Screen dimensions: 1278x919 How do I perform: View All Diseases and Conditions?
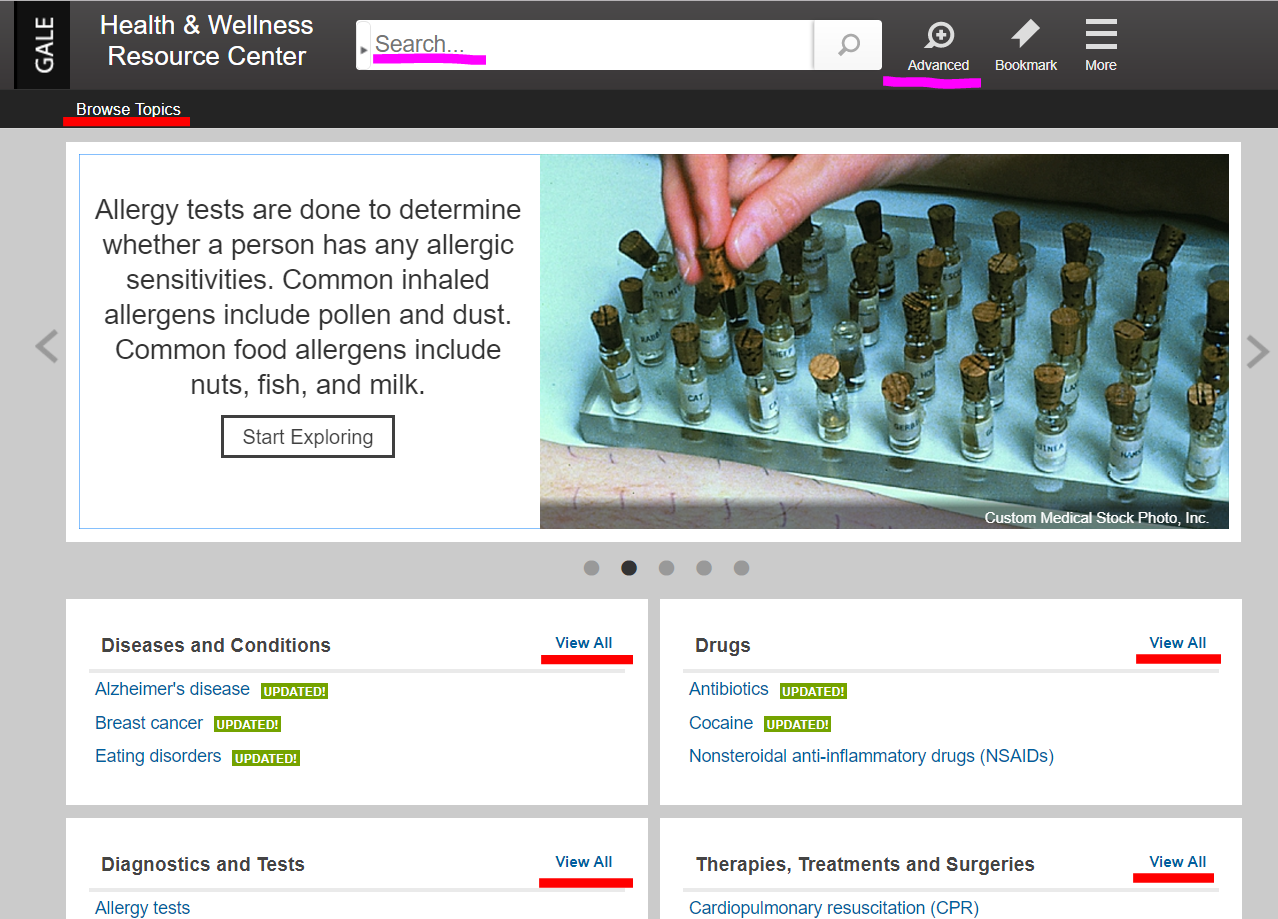point(584,643)
